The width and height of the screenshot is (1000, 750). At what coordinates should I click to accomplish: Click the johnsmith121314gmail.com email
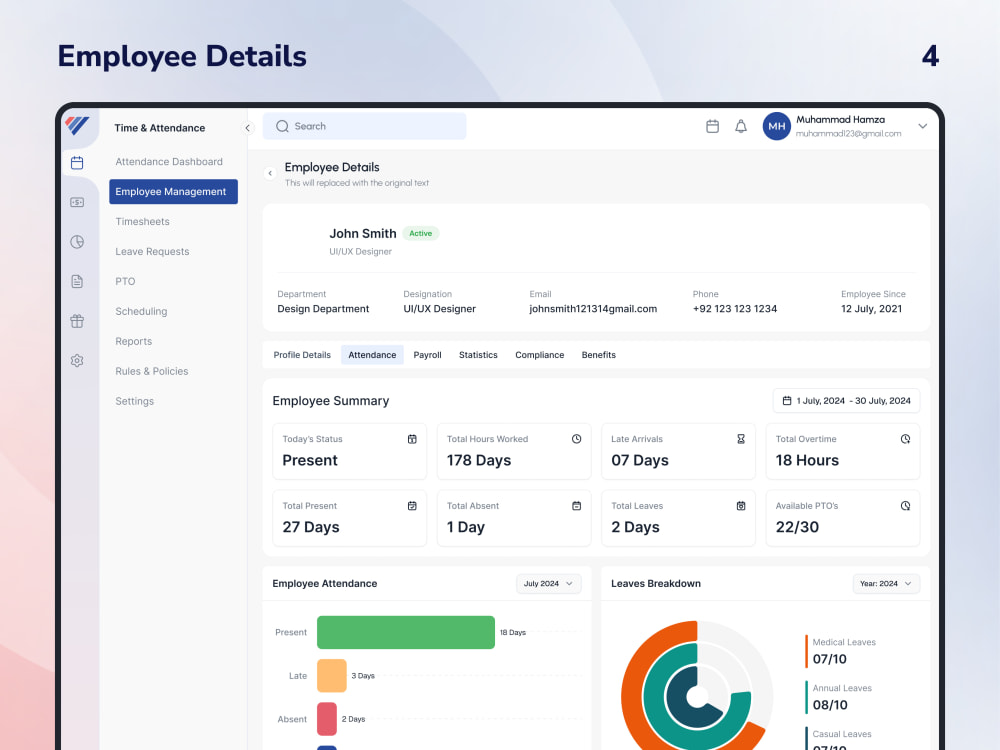(x=593, y=309)
